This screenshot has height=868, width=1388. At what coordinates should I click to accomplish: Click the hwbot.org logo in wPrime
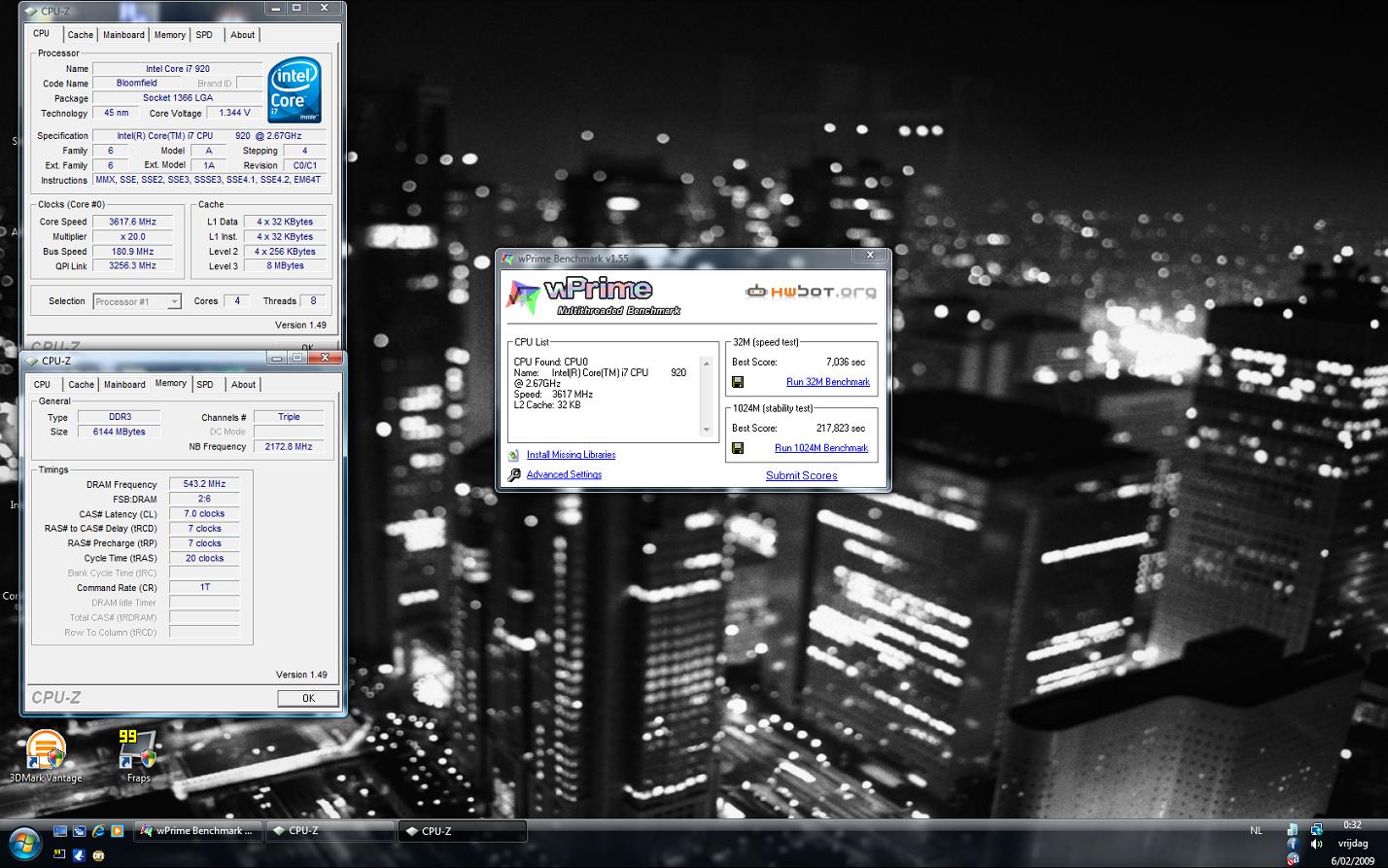click(x=812, y=291)
